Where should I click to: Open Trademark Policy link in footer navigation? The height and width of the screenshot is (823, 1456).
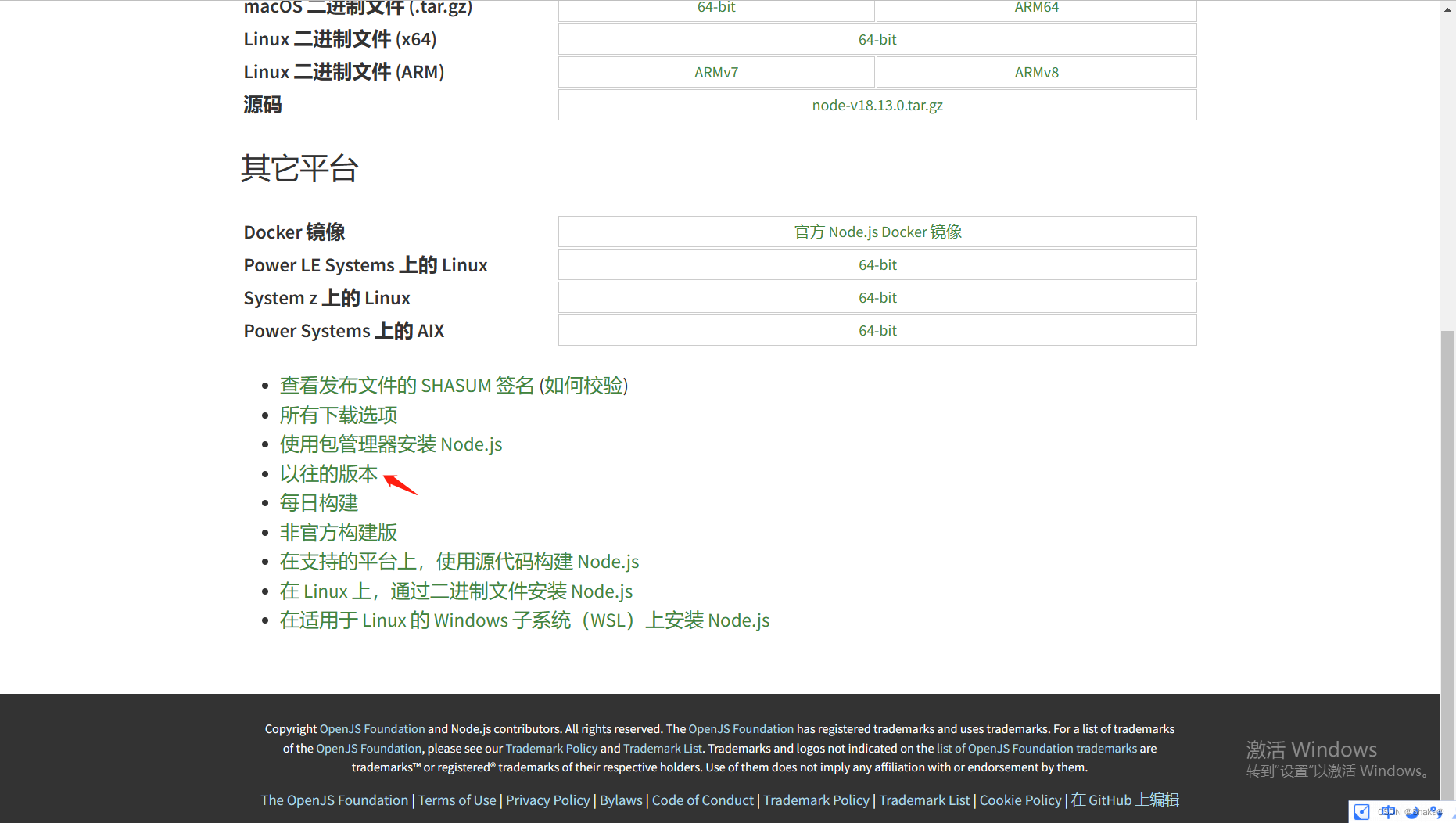pos(816,800)
